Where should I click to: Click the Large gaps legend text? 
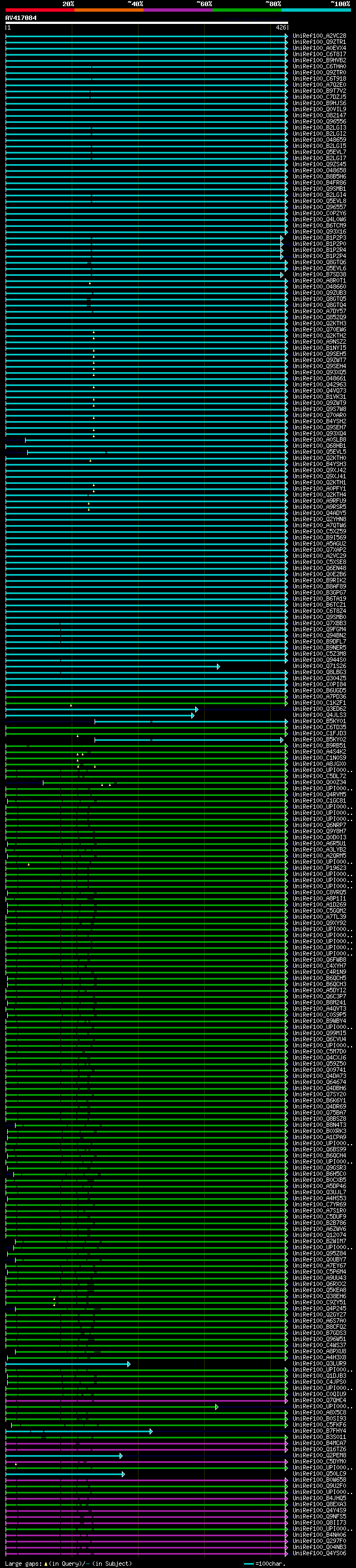(68, 1564)
